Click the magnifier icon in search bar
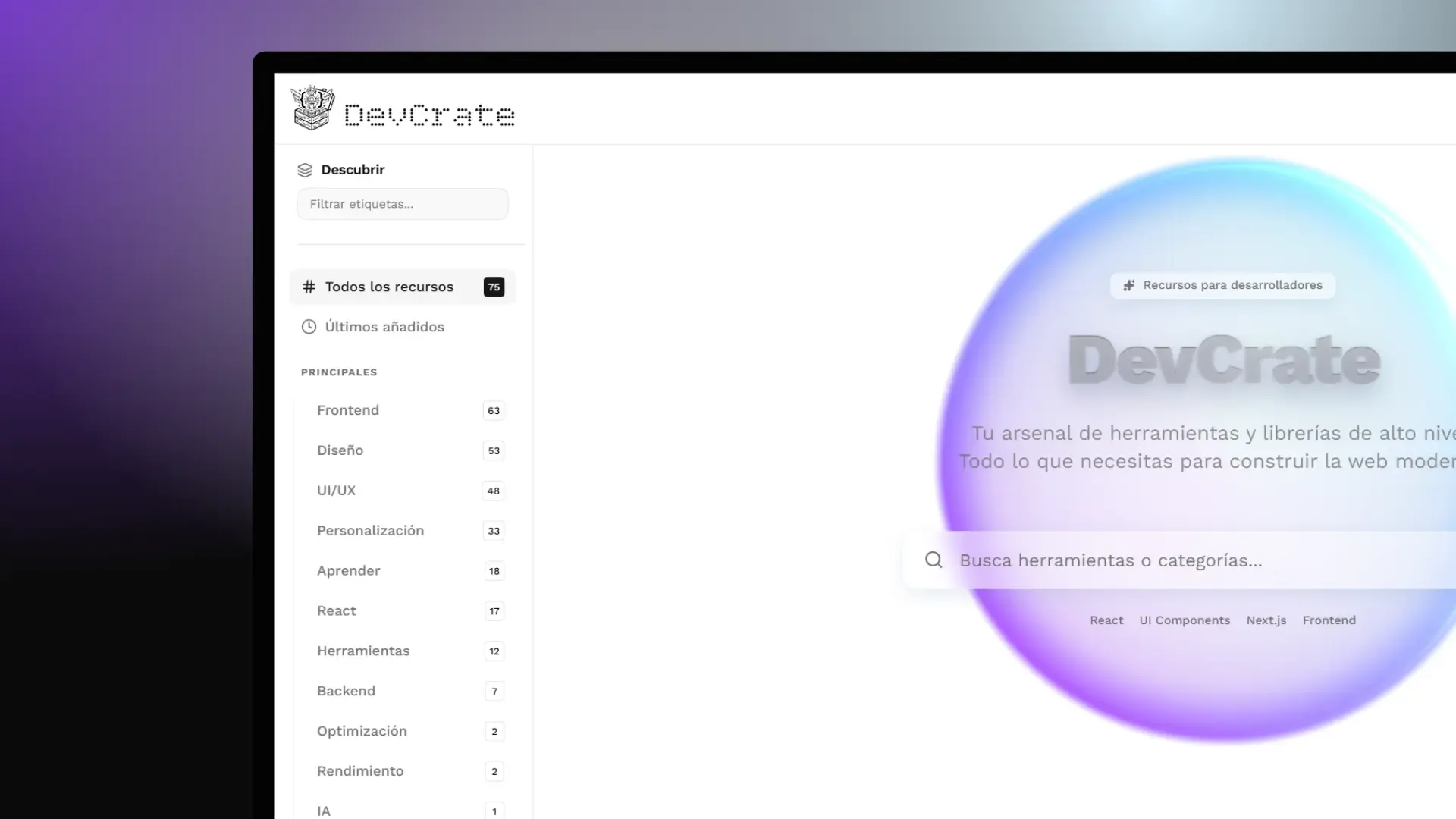This screenshot has width=1456, height=819. tap(934, 560)
